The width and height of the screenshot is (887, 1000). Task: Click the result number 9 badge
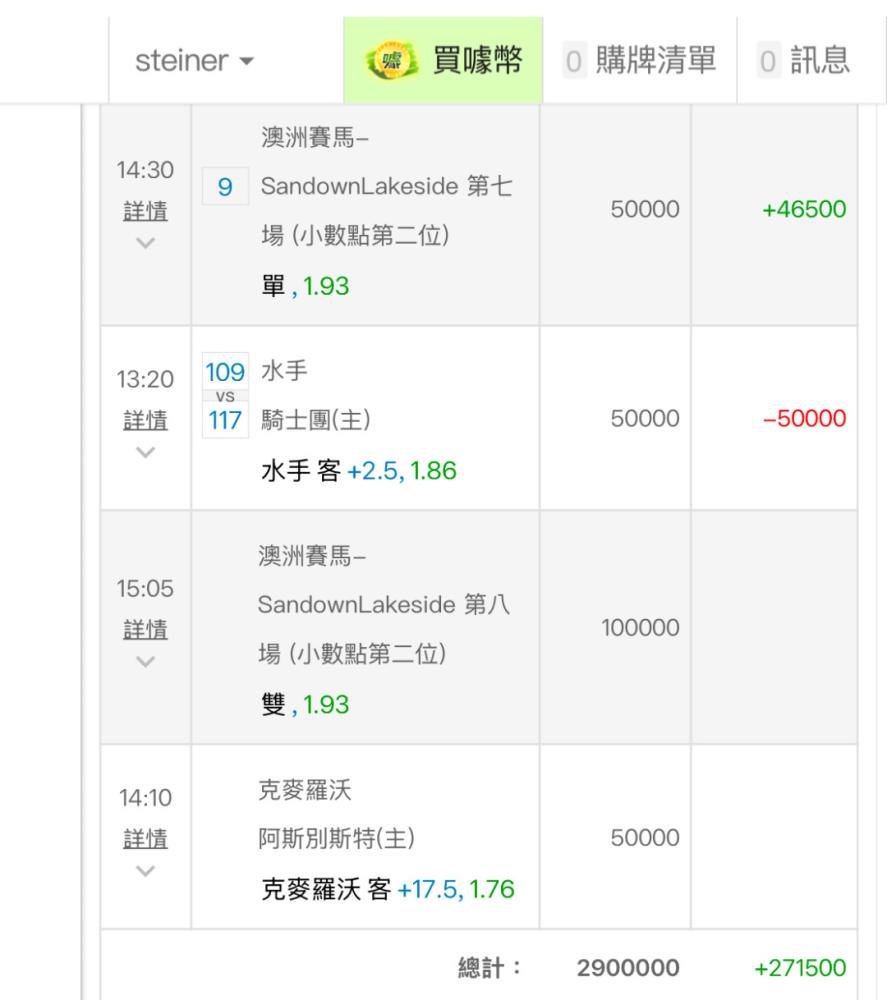225,186
